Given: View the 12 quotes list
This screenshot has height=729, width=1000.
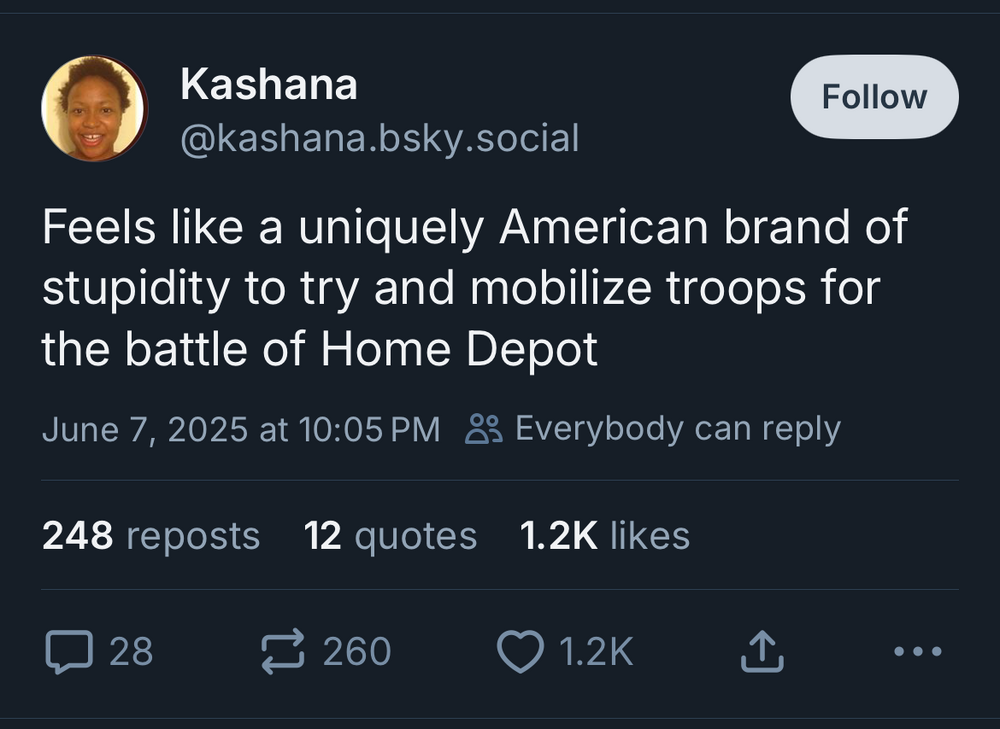Looking at the screenshot, I should coord(390,536).
